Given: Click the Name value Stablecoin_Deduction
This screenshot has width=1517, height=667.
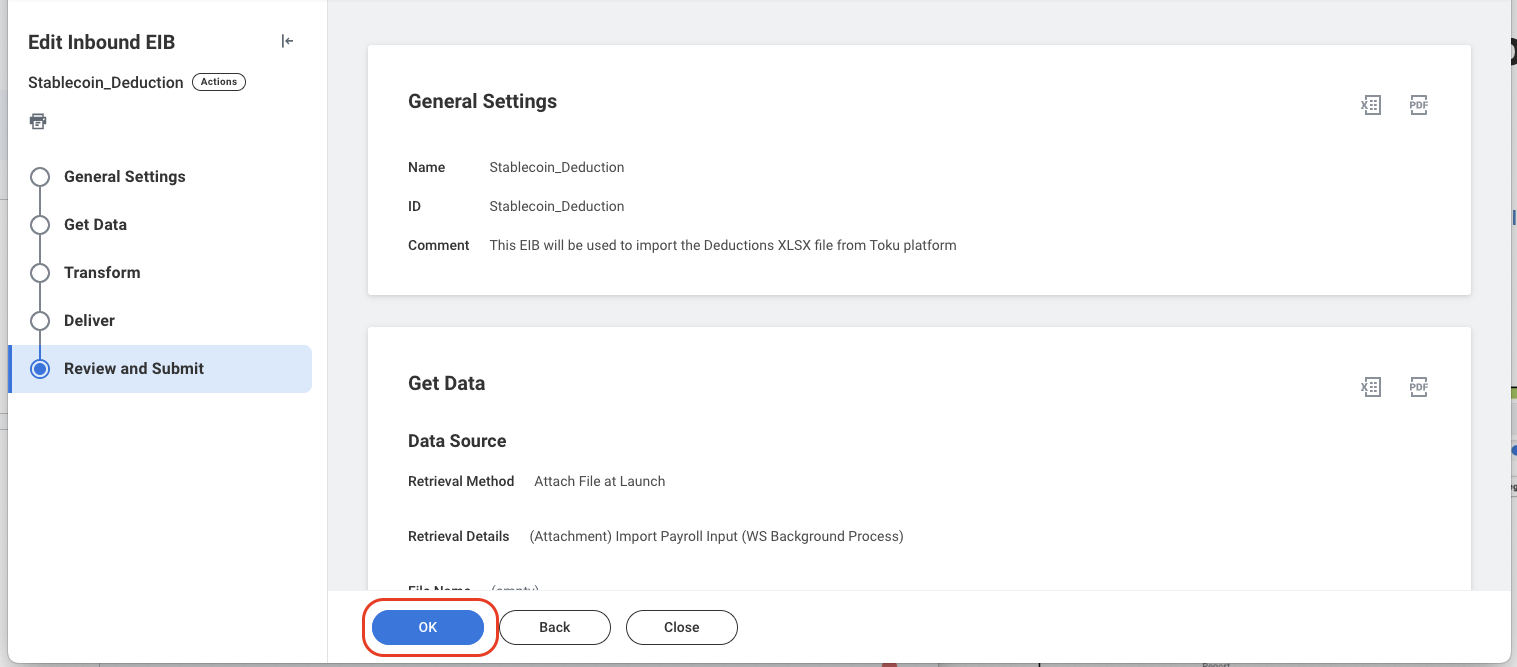Looking at the screenshot, I should click(557, 167).
